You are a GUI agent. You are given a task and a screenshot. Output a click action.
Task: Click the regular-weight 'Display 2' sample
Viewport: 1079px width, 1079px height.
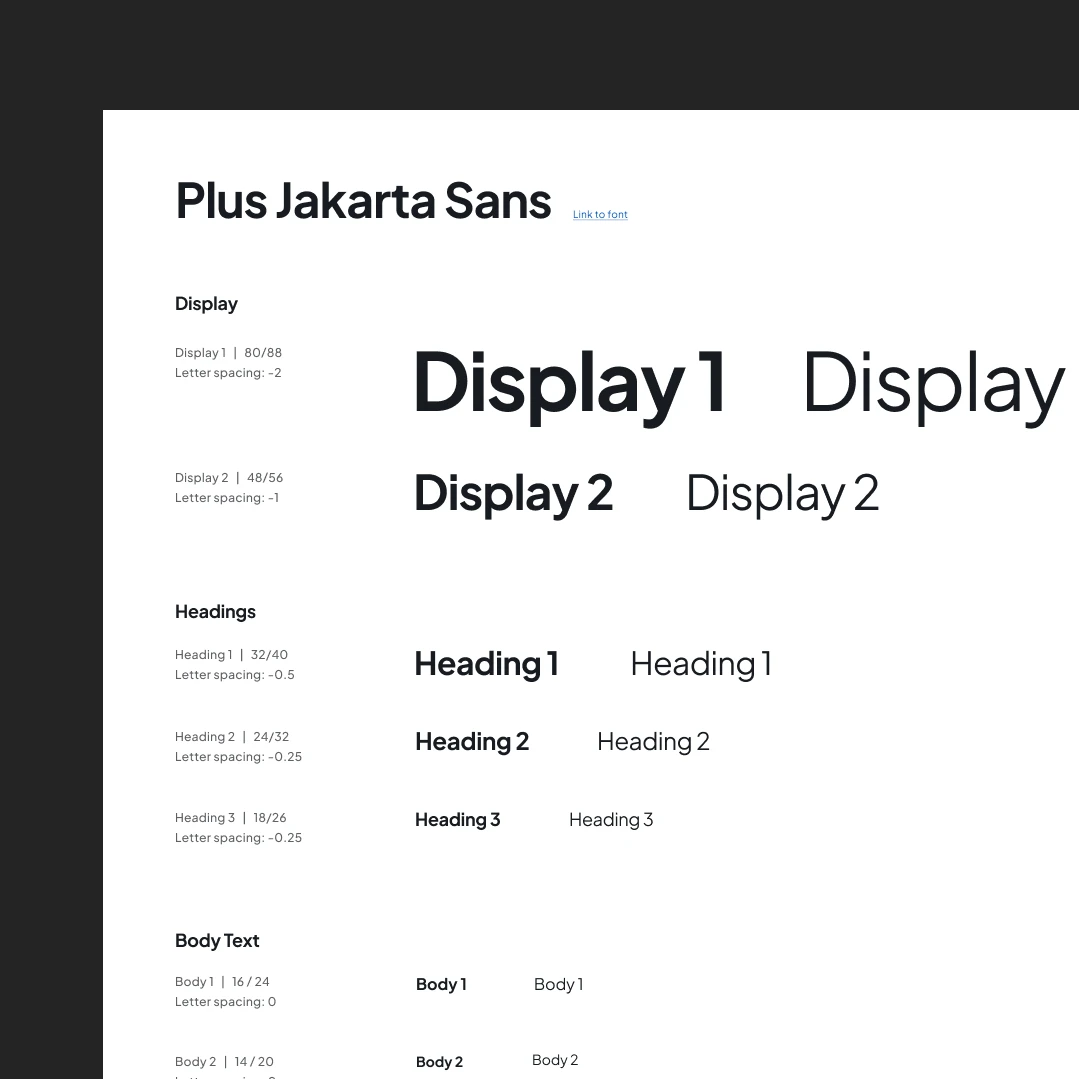click(x=782, y=495)
